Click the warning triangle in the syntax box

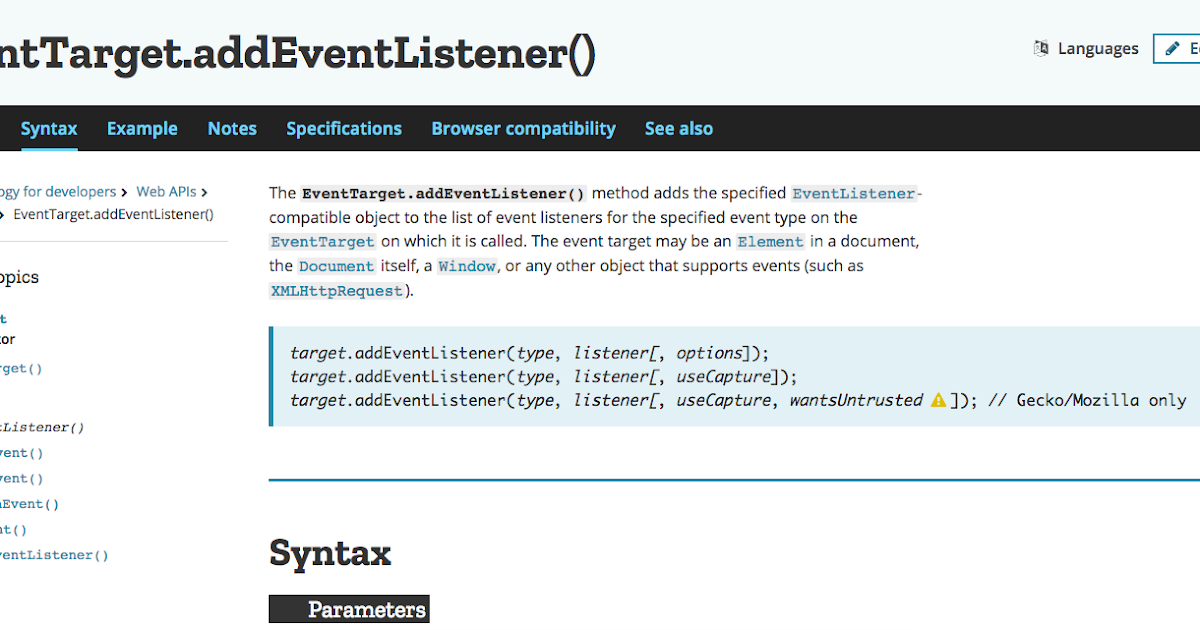pos(937,399)
